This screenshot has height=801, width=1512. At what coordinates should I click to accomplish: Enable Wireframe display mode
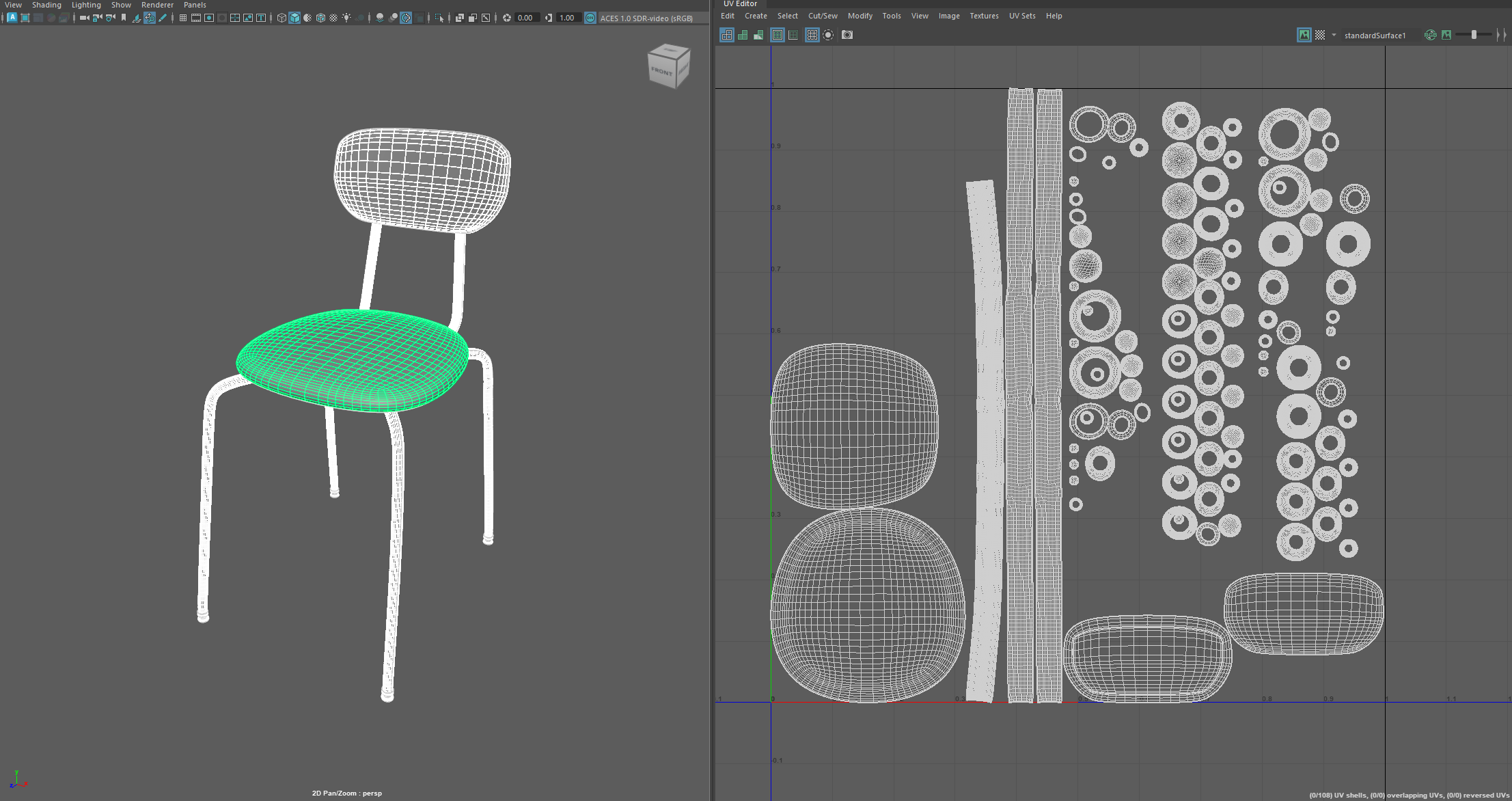281,18
